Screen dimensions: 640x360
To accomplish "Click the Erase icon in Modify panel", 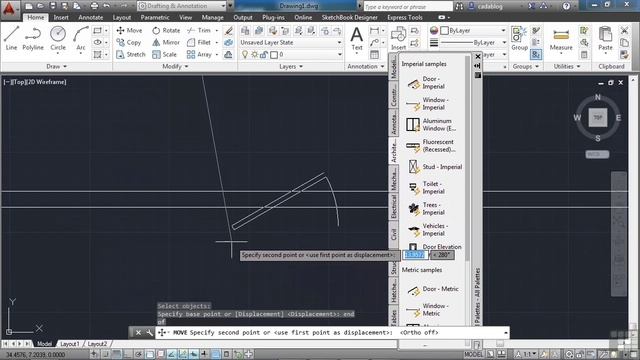I will click(229, 31).
